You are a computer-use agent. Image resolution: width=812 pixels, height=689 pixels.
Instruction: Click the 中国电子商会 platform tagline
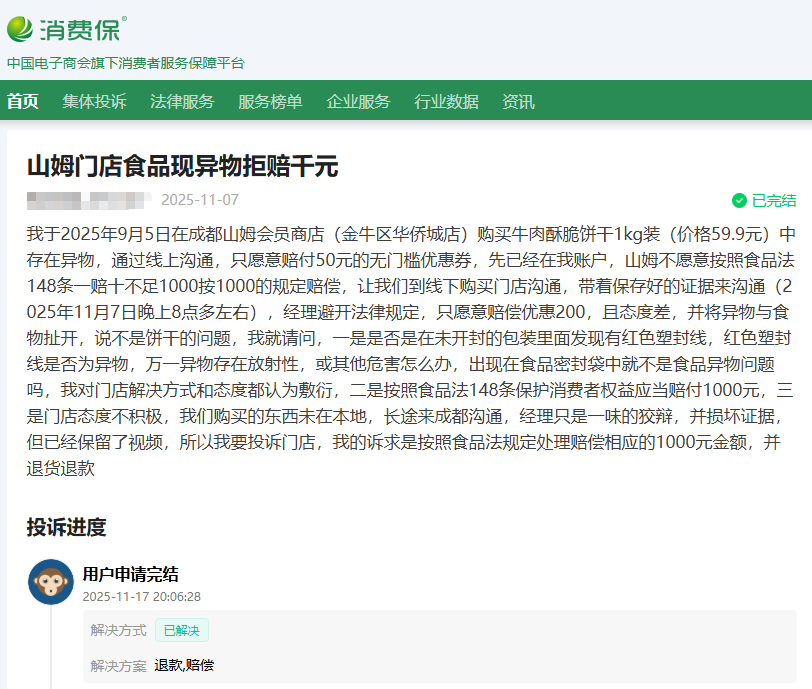(x=125, y=63)
